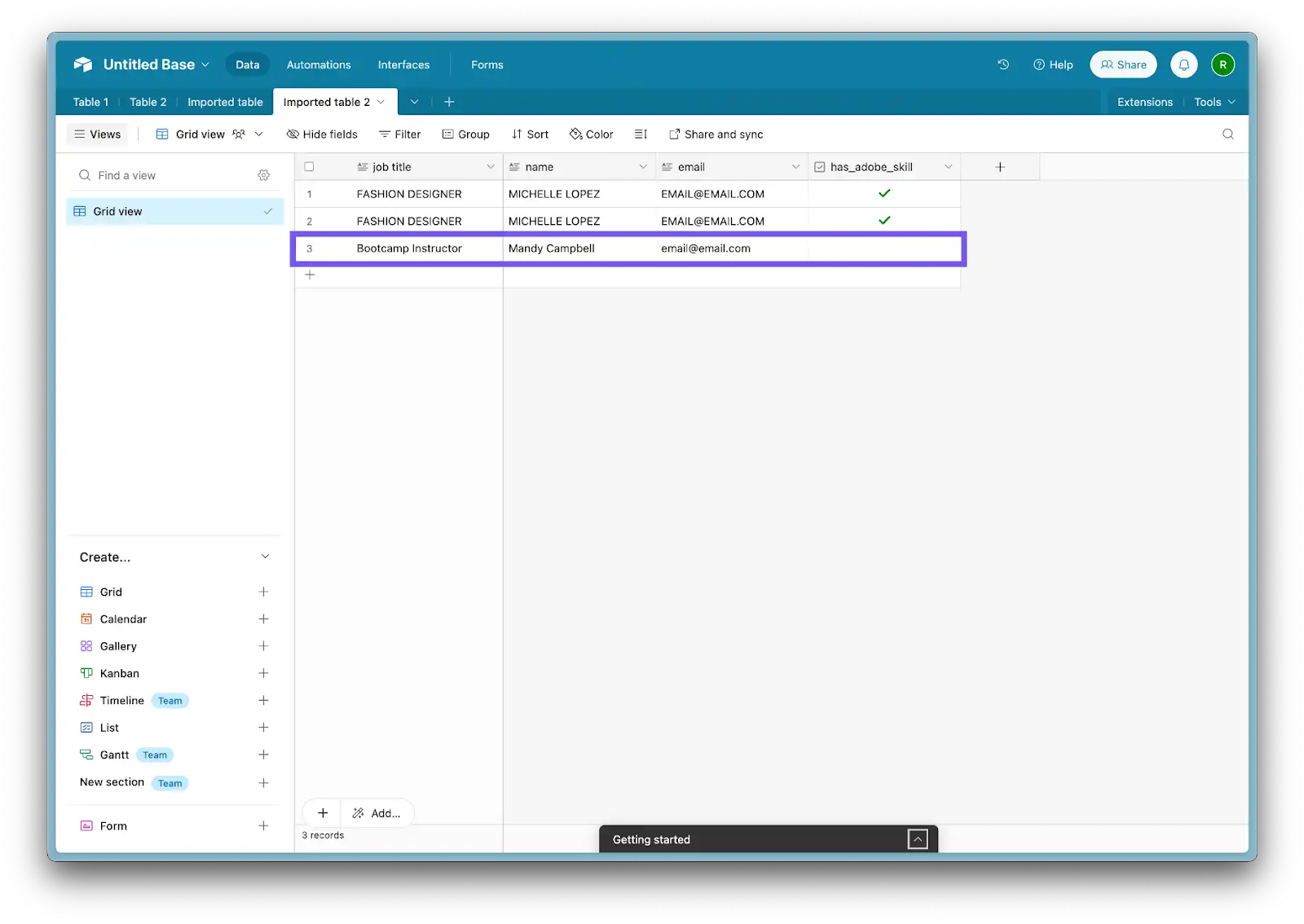Open the row height icon
The image size is (1304, 924).
pos(641,134)
